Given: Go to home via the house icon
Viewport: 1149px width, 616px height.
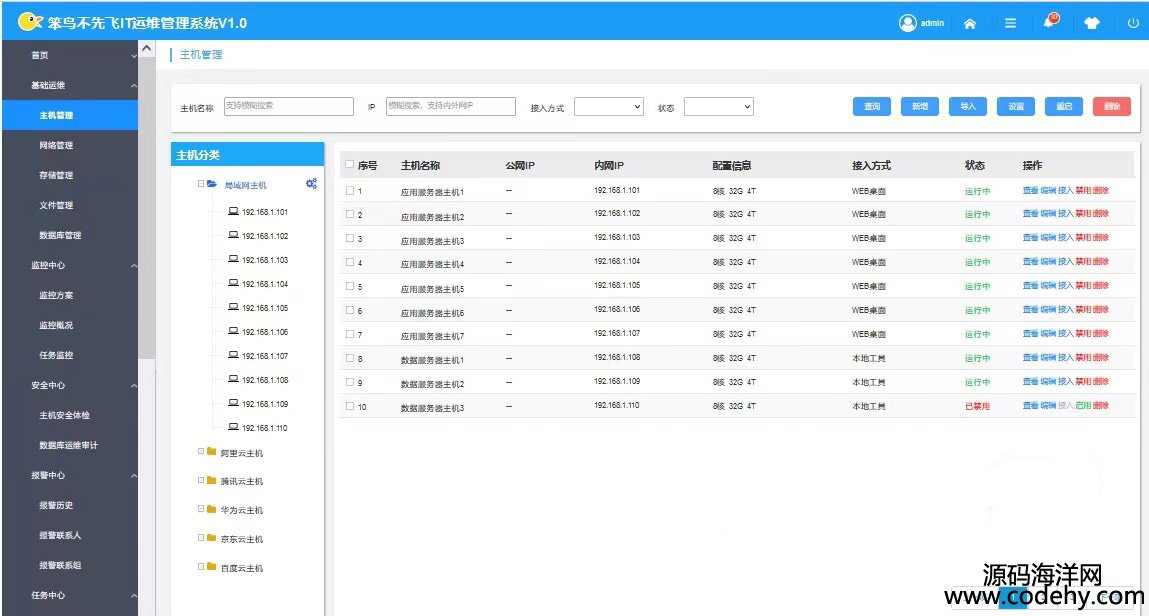Looking at the screenshot, I should point(969,23).
